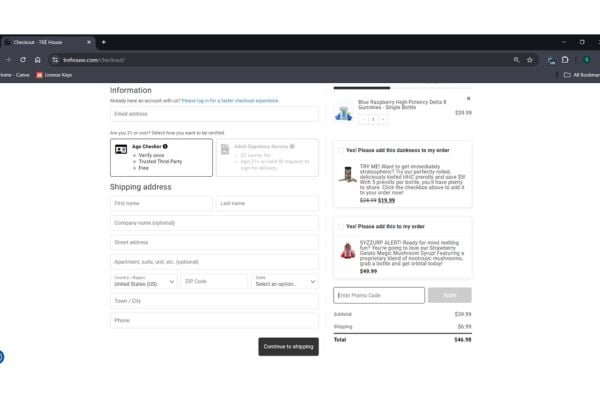This screenshot has width=600, height=400.
Task: Click the Age Checker info icon
Action: tap(165, 146)
